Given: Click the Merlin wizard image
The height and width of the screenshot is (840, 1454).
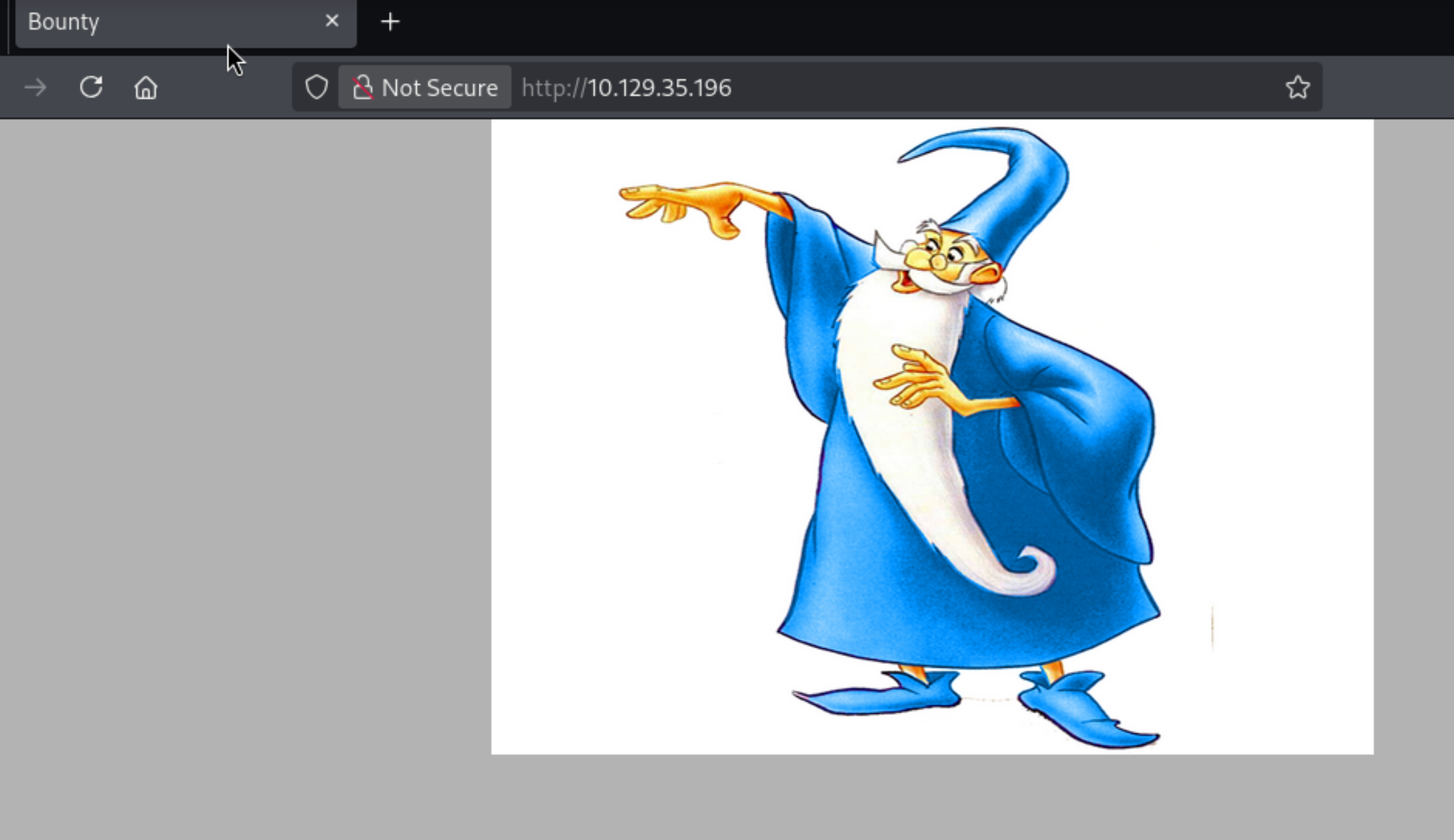Looking at the screenshot, I should pos(932,436).
